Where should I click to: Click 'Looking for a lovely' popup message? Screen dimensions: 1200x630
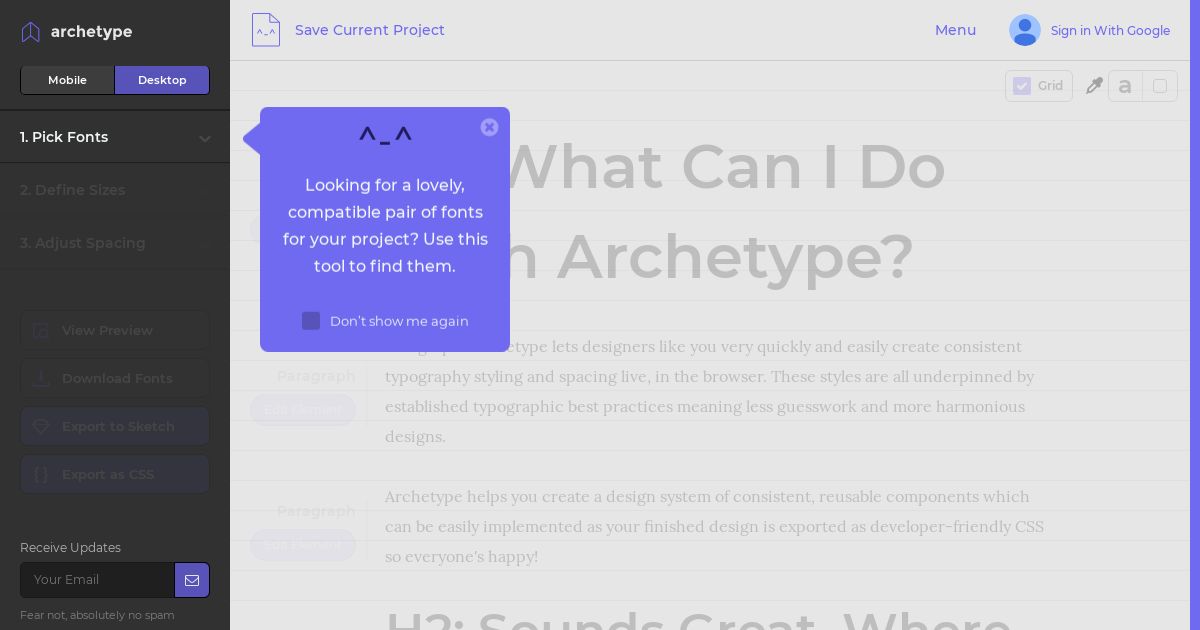tap(385, 226)
